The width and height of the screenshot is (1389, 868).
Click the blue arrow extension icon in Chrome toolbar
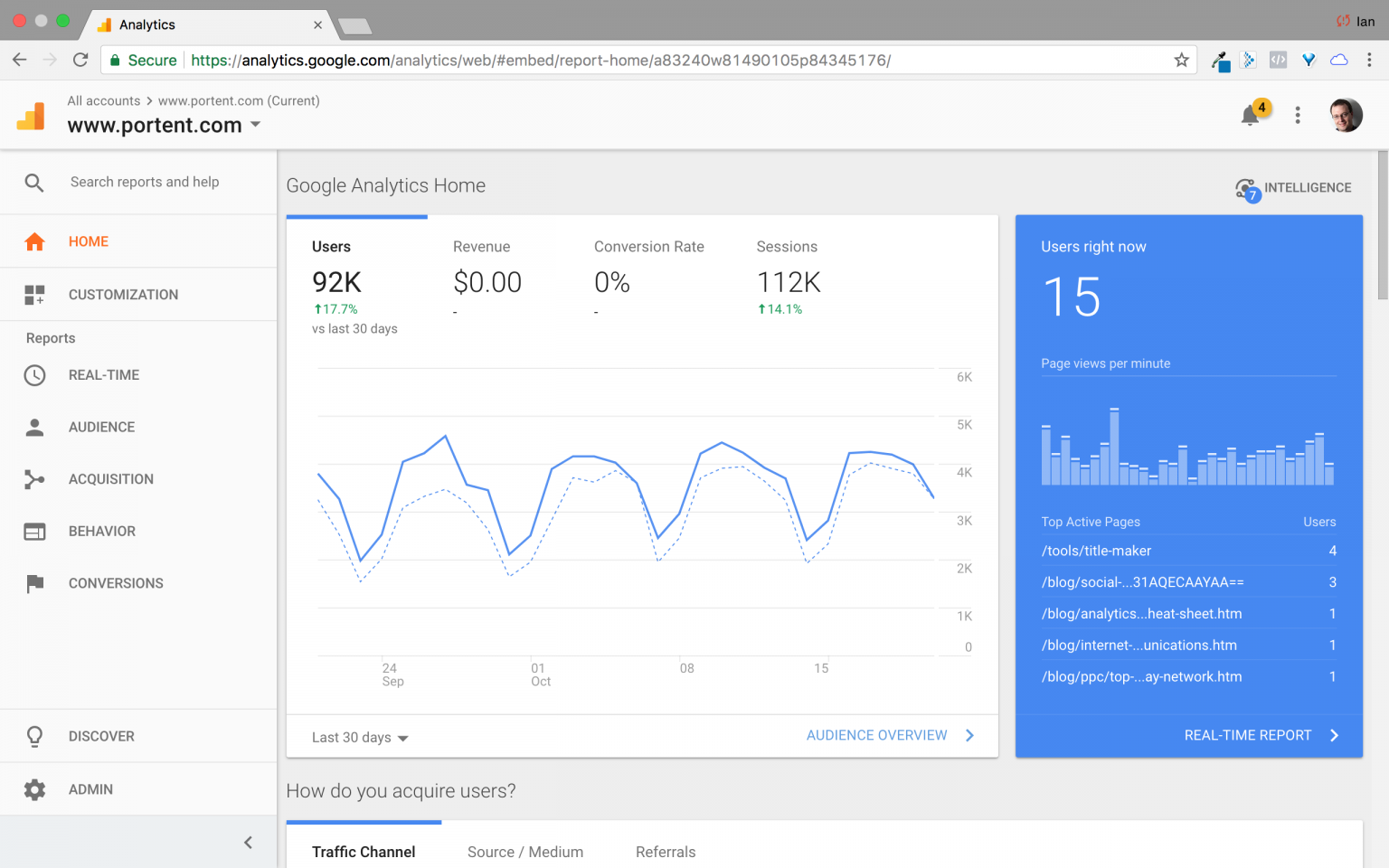[1249, 60]
